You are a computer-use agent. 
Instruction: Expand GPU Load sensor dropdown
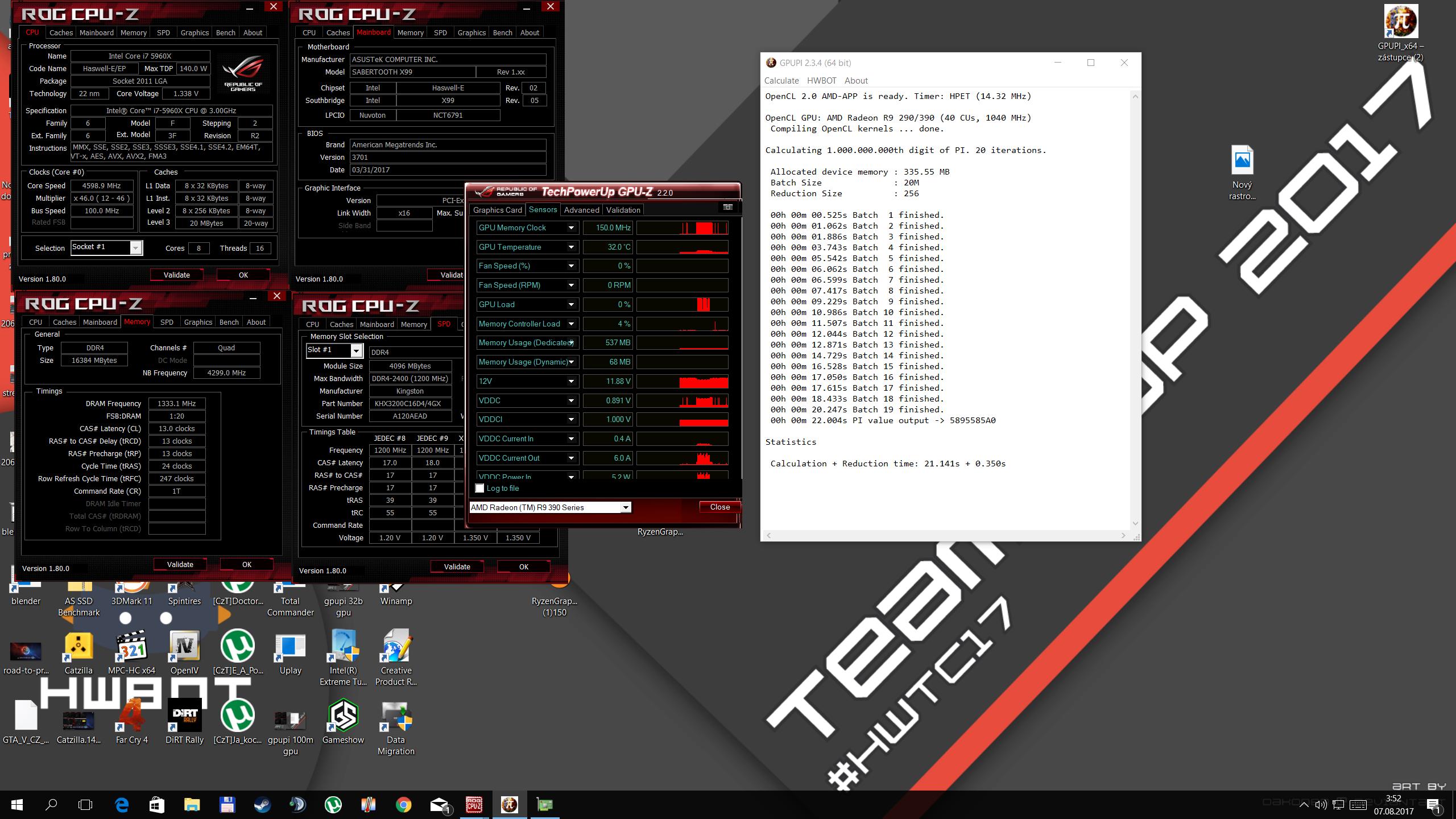click(571, 304)
